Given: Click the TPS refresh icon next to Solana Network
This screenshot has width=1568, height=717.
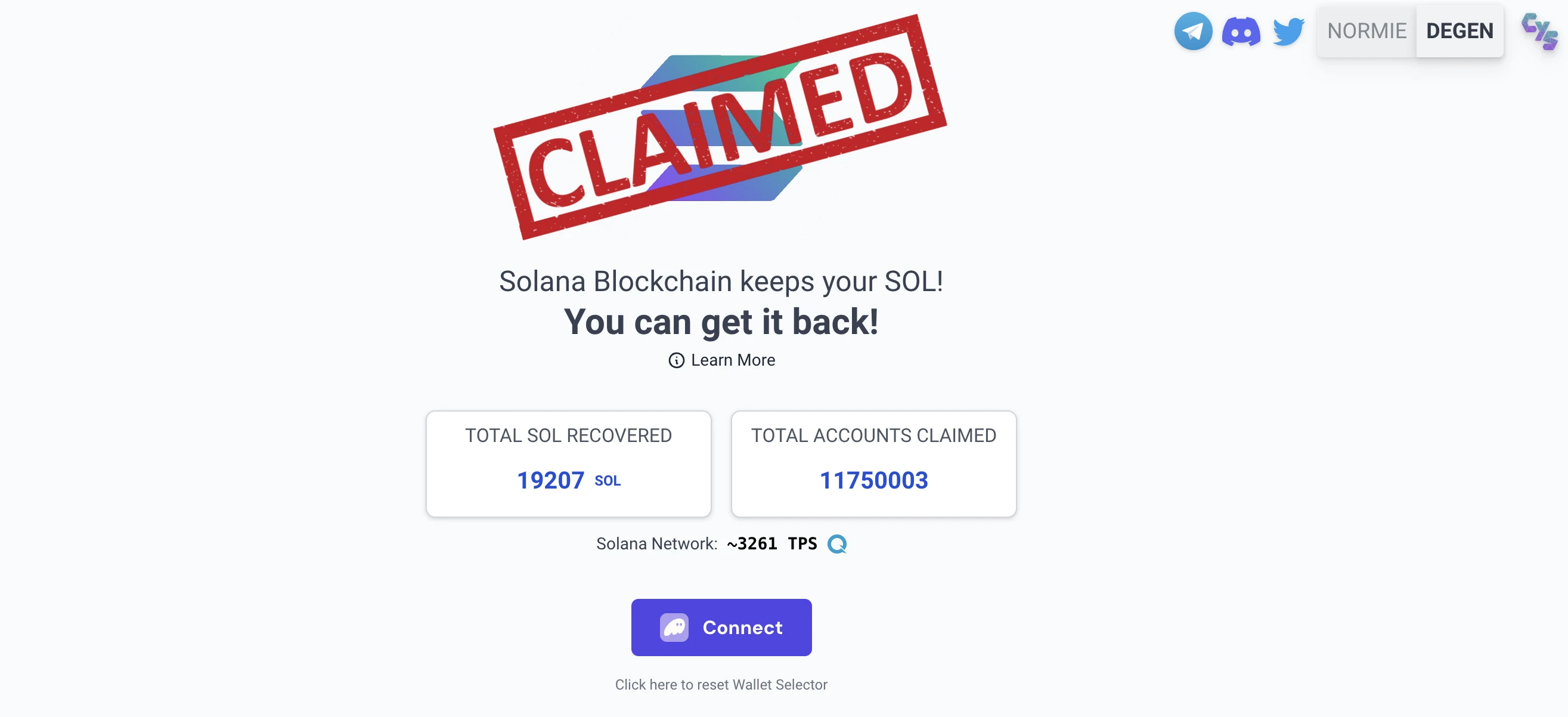Looking at the screenshot, I should (837, 544).
